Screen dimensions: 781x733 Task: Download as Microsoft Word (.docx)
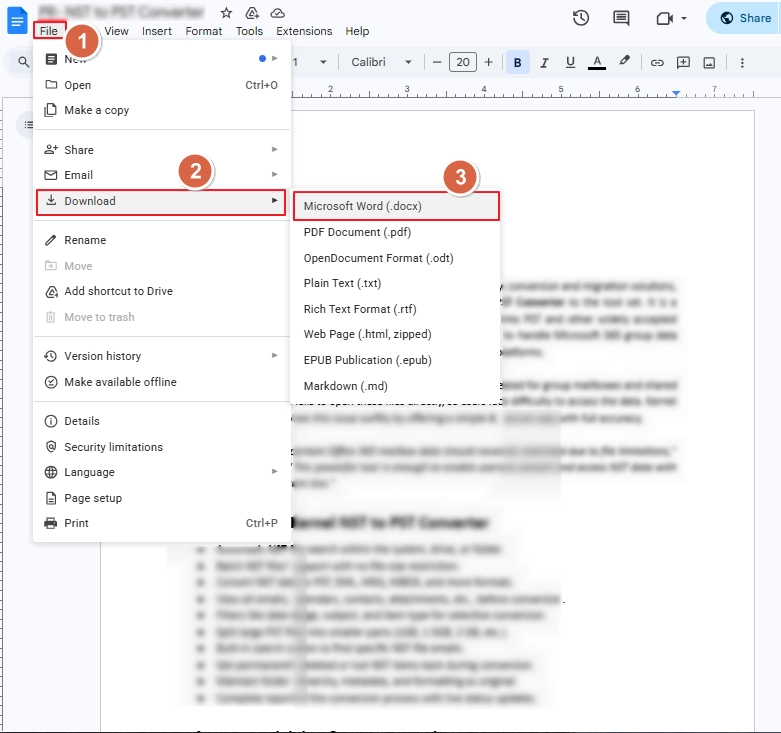[396, 206]
